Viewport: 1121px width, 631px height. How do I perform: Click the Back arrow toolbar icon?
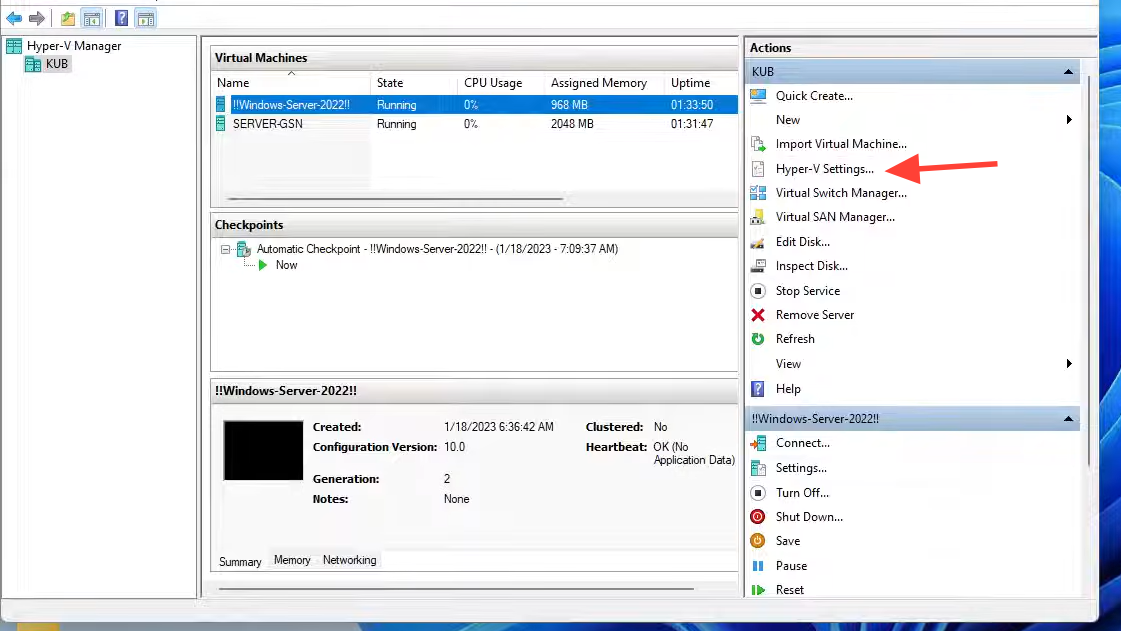point(14,19)
